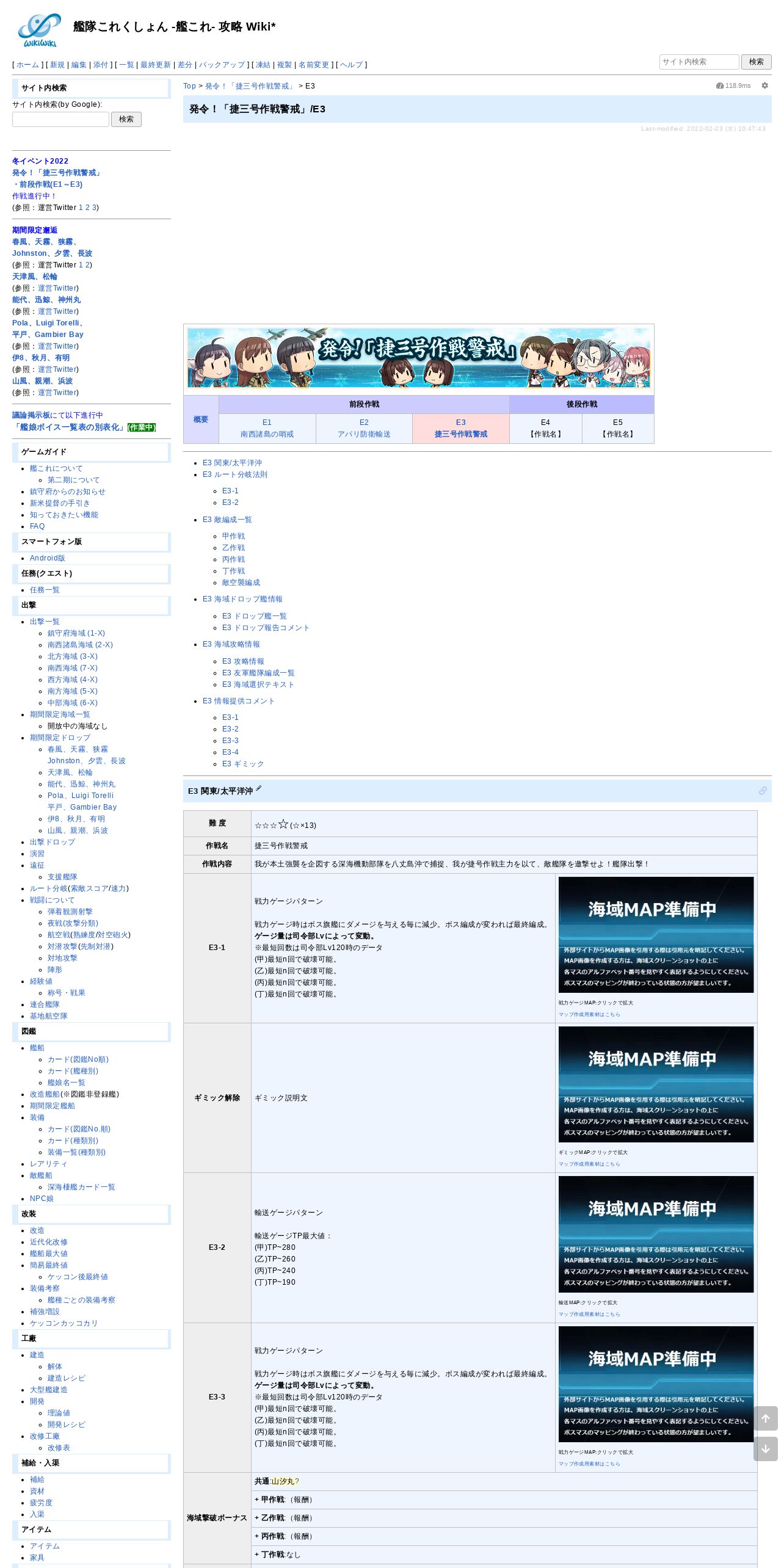Open the 最終更新 menu link

click(156, 65)
